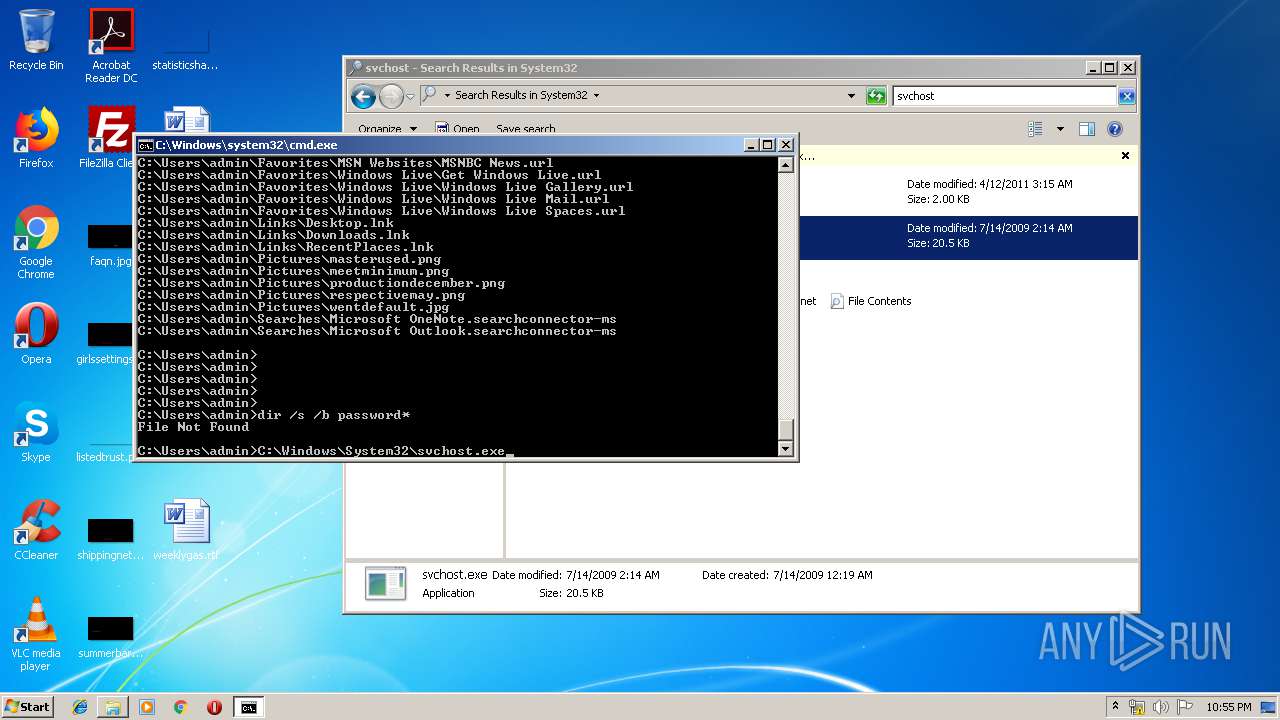Viewport: 1280px width, 720px height.
Task: Open network status tray icon
Action: (x=1137, y=707)
